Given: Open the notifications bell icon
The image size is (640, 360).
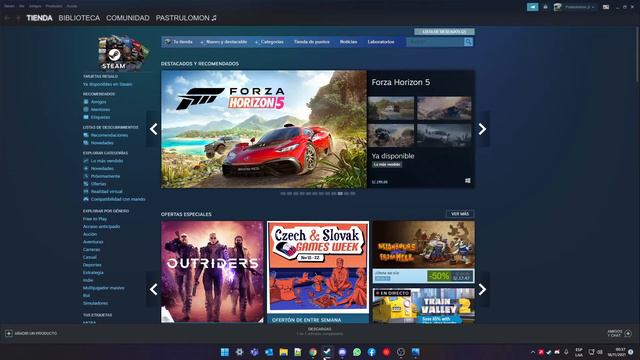Looking at the screenshot, I should [x=545, y=7].
